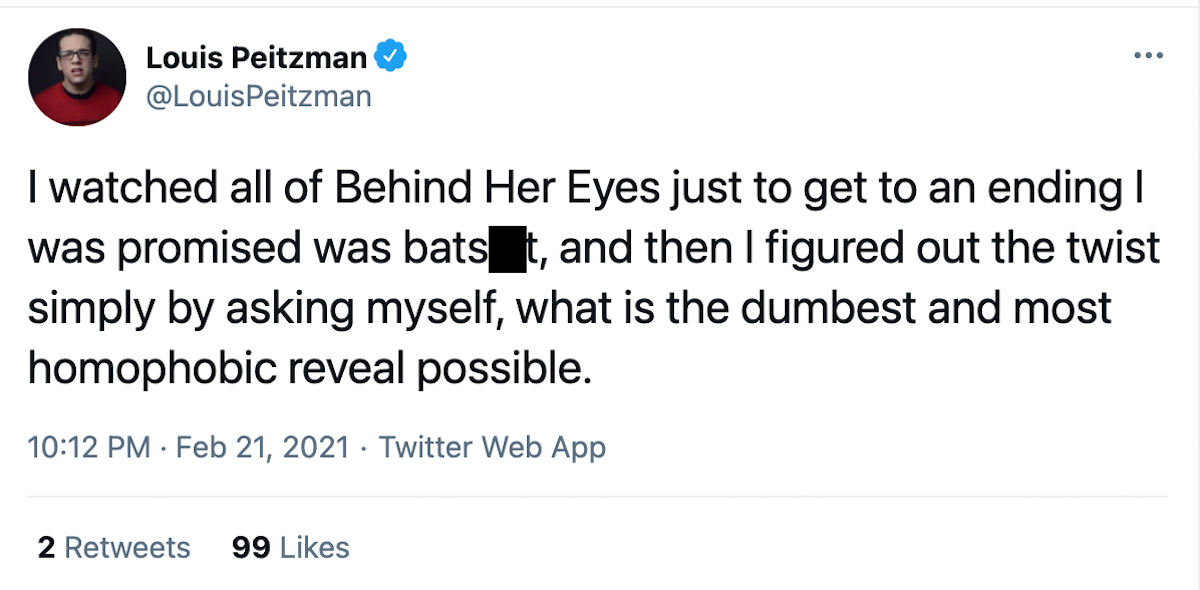Click the blue verified badge icon

coord(390,58)
